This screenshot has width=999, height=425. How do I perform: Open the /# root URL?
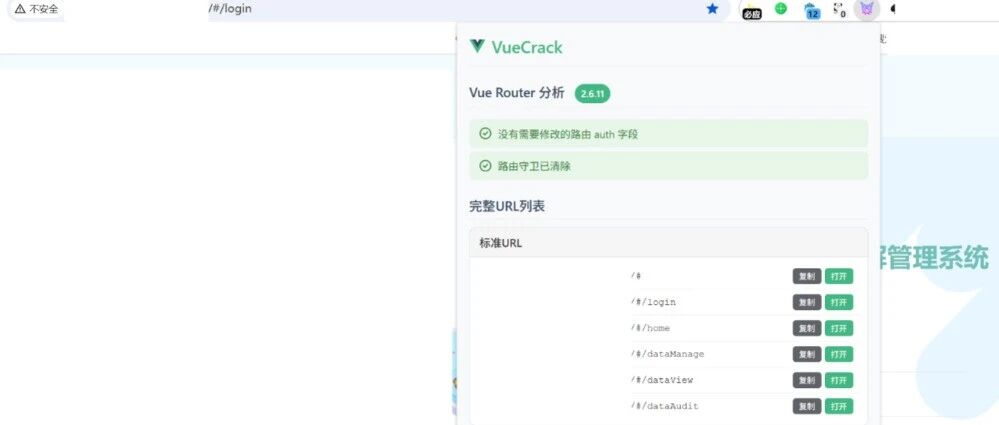click(838, 277)
